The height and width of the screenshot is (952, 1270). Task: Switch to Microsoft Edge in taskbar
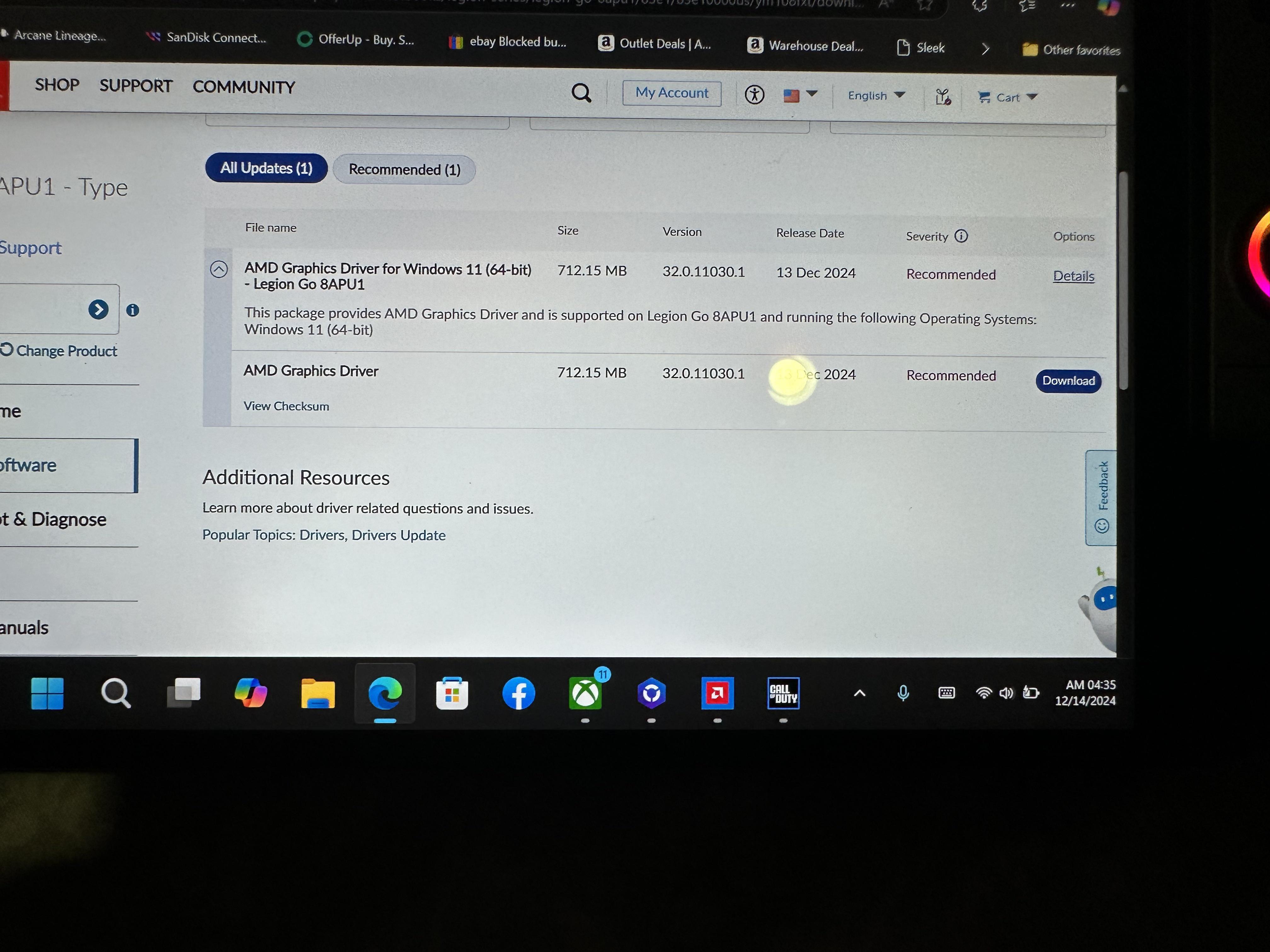[x=385, y=693]
